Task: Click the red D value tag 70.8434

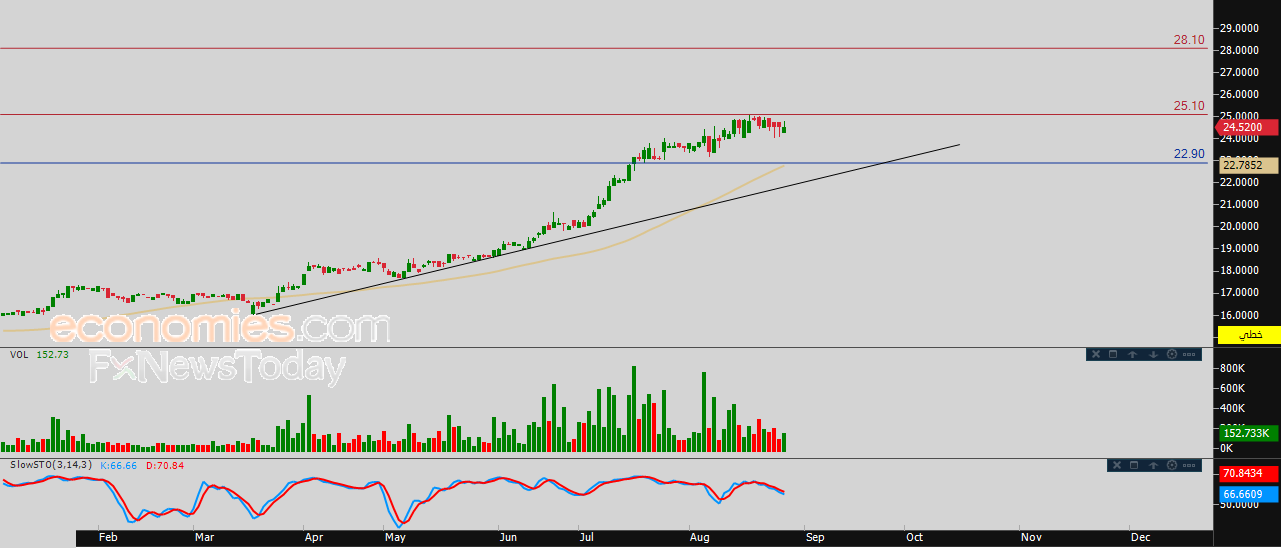Action: [1248, 473]
